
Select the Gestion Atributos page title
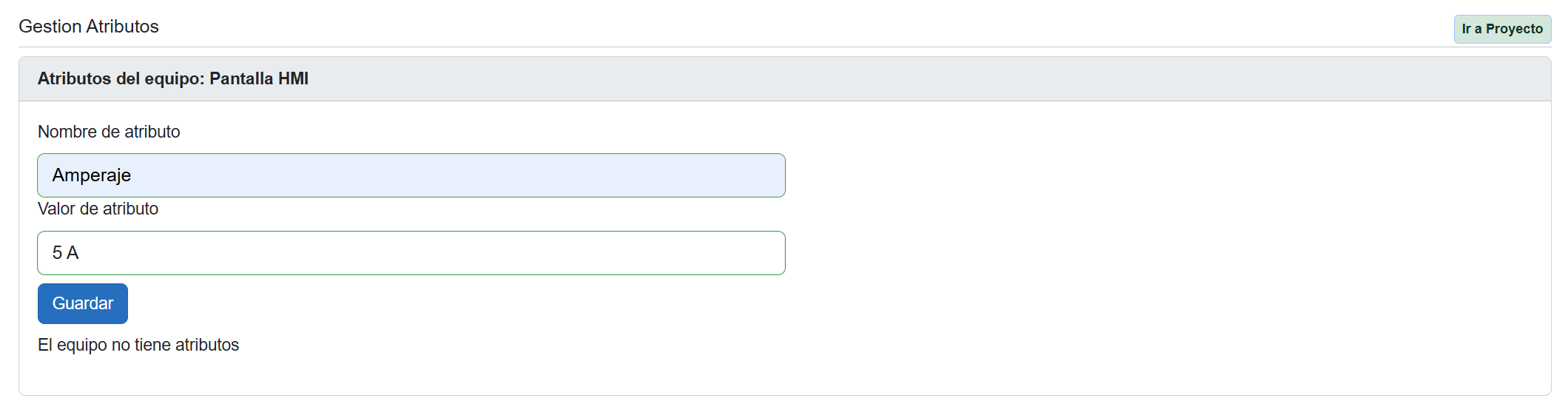coord(89,27)
